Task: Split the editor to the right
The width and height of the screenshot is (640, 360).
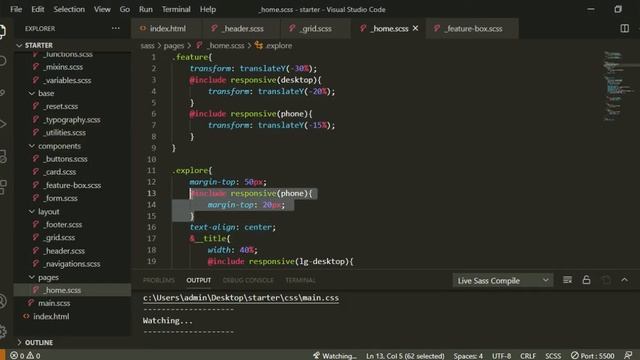Action: (x=624, y=28)
